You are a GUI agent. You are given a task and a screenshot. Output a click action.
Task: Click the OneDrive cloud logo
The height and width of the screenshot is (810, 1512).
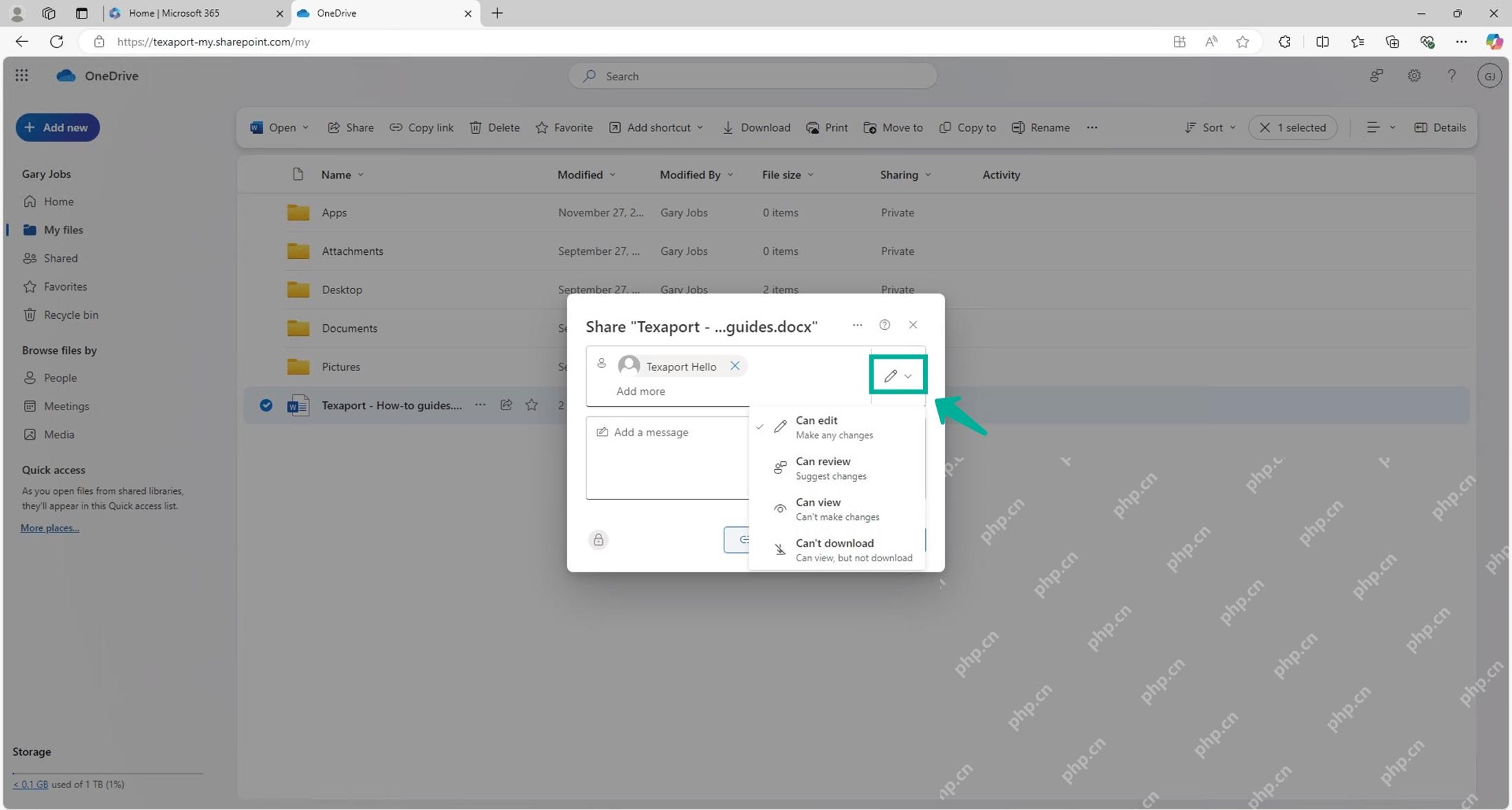tap(66, 76)
